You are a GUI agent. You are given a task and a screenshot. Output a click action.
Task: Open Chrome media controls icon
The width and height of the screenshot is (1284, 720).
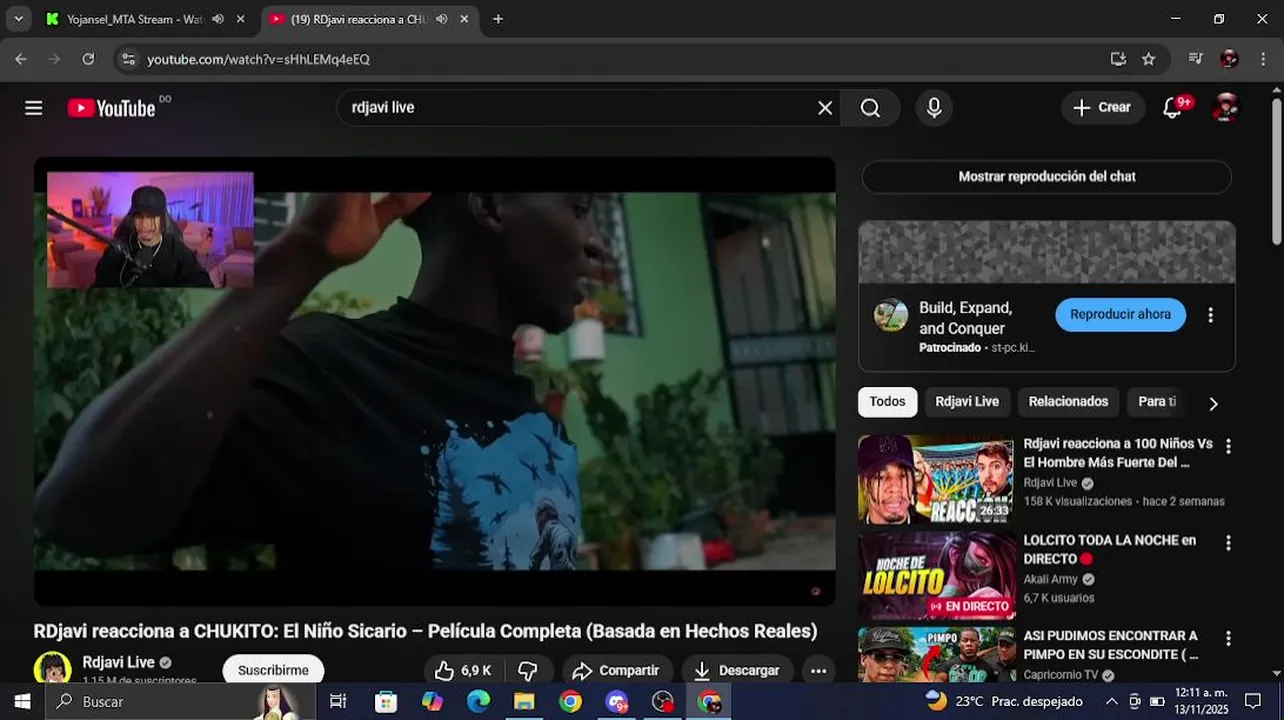coord(1195,59)
